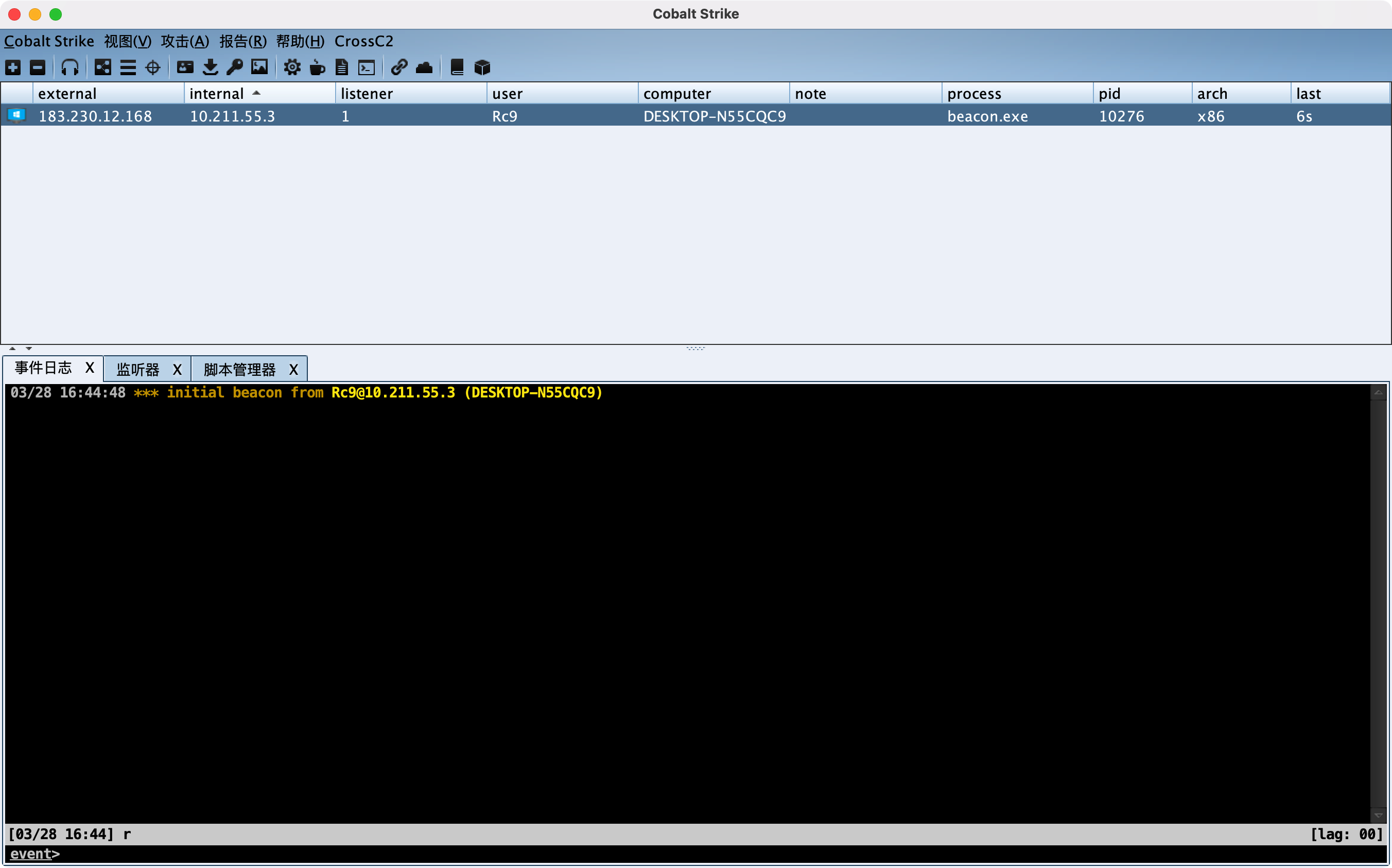Switch to session table view icon

click(128, 68)
